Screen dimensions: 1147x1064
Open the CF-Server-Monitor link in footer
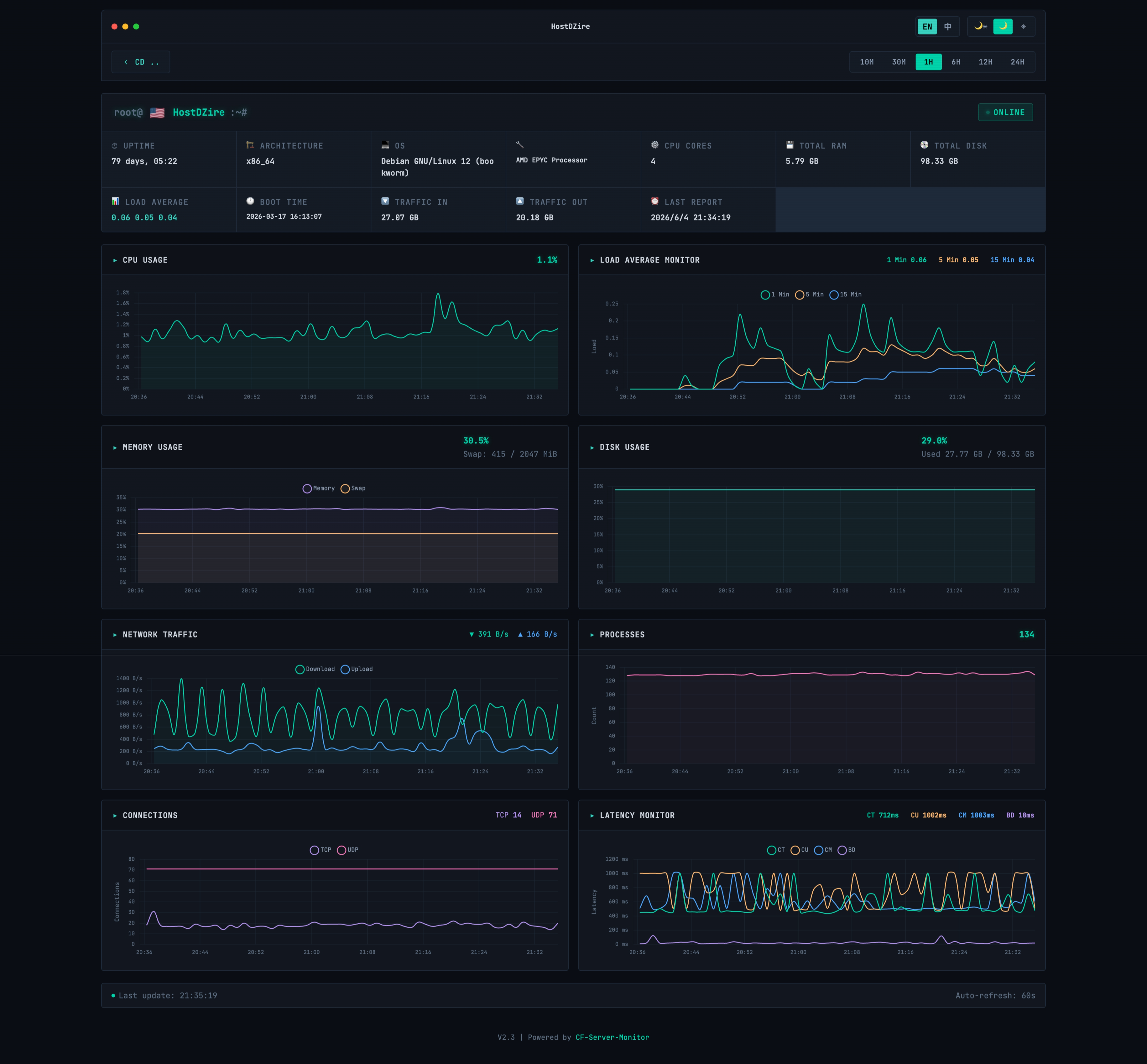pyautogui.click(x=612, y=1037)
